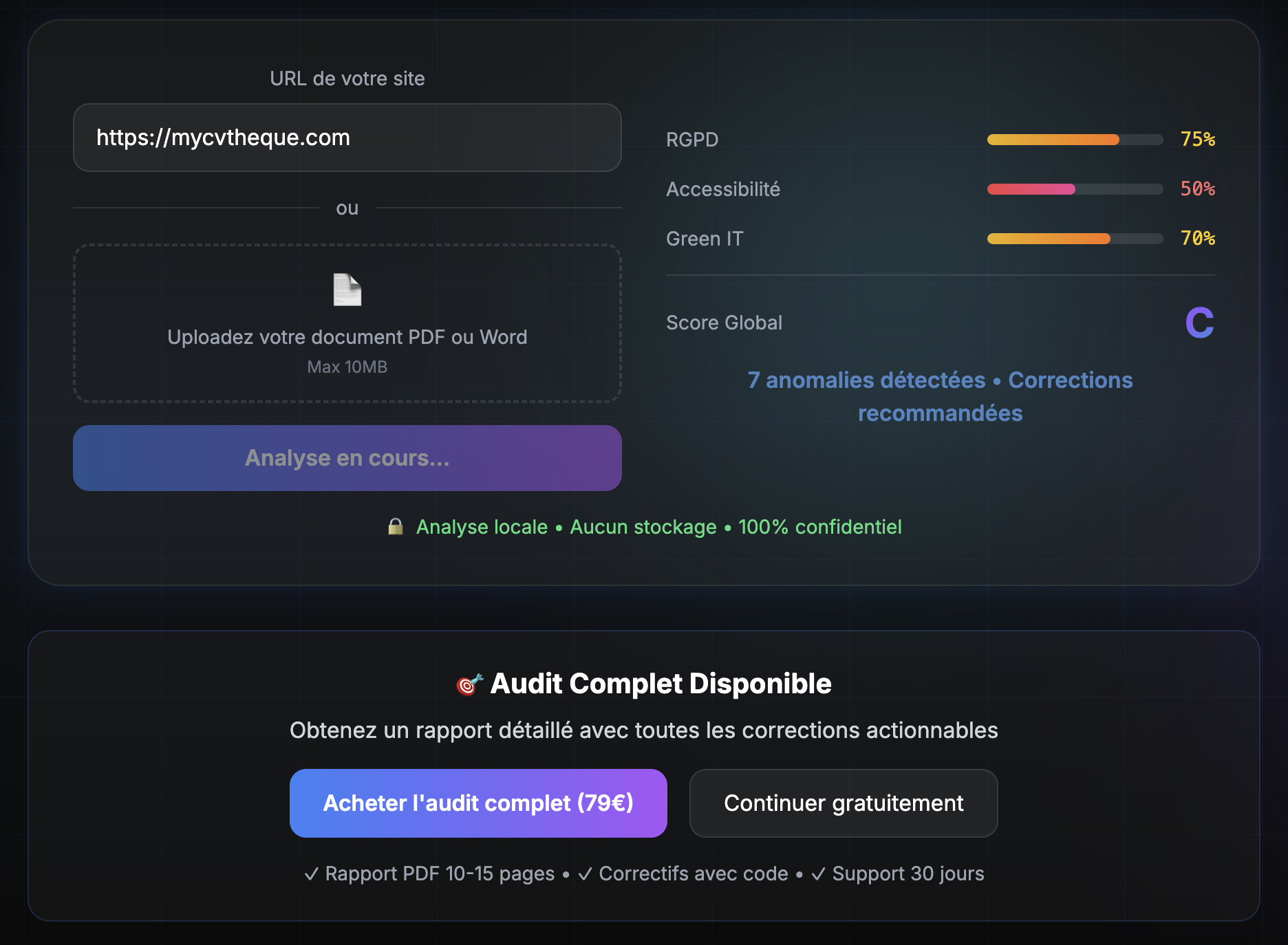Click the padlock icon before 'Analyse locale'

[x=396, y=526]
